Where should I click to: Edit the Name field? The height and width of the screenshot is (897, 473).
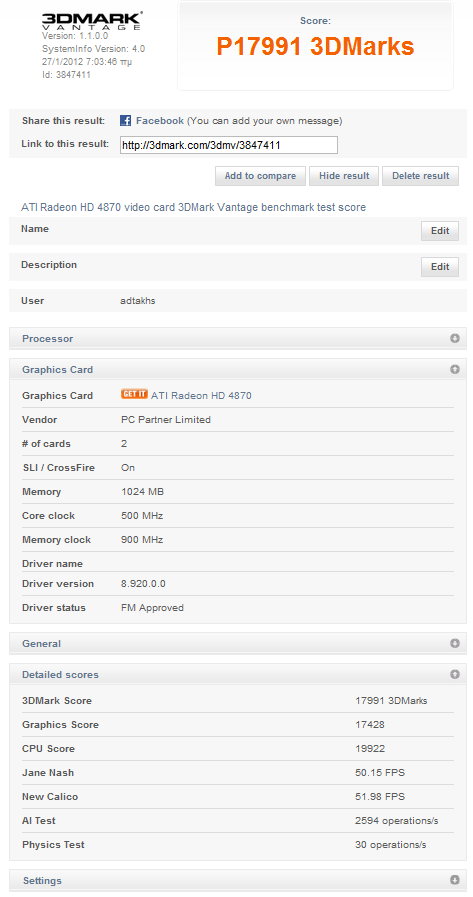pos(440,231)
